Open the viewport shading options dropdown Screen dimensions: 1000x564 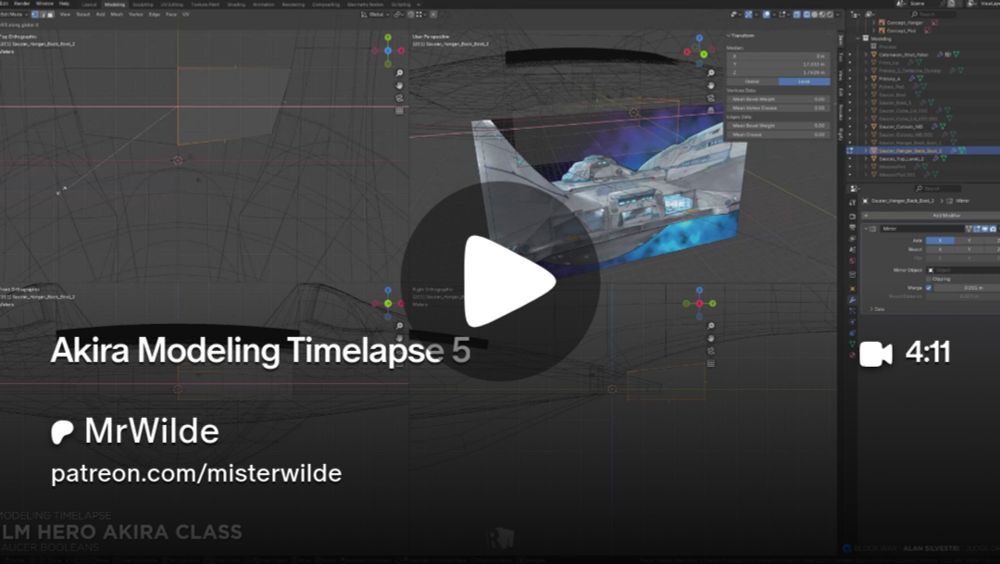[x=837, y=14]
